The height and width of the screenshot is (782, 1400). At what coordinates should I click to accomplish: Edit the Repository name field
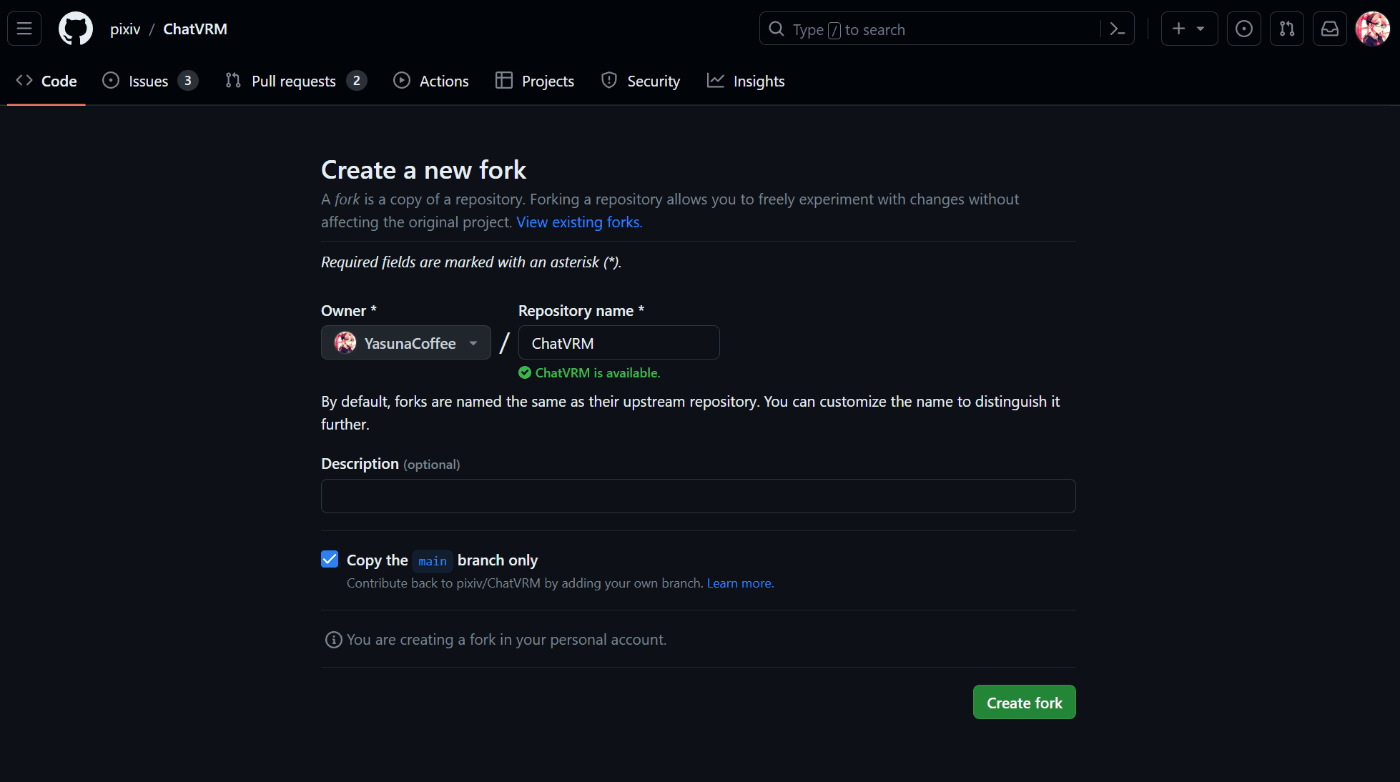click(619, 343)
